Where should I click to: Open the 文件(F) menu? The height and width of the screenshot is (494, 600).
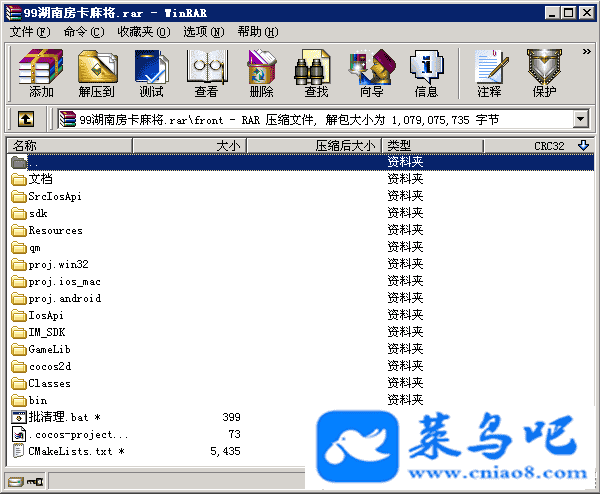[x=29, y=31]
